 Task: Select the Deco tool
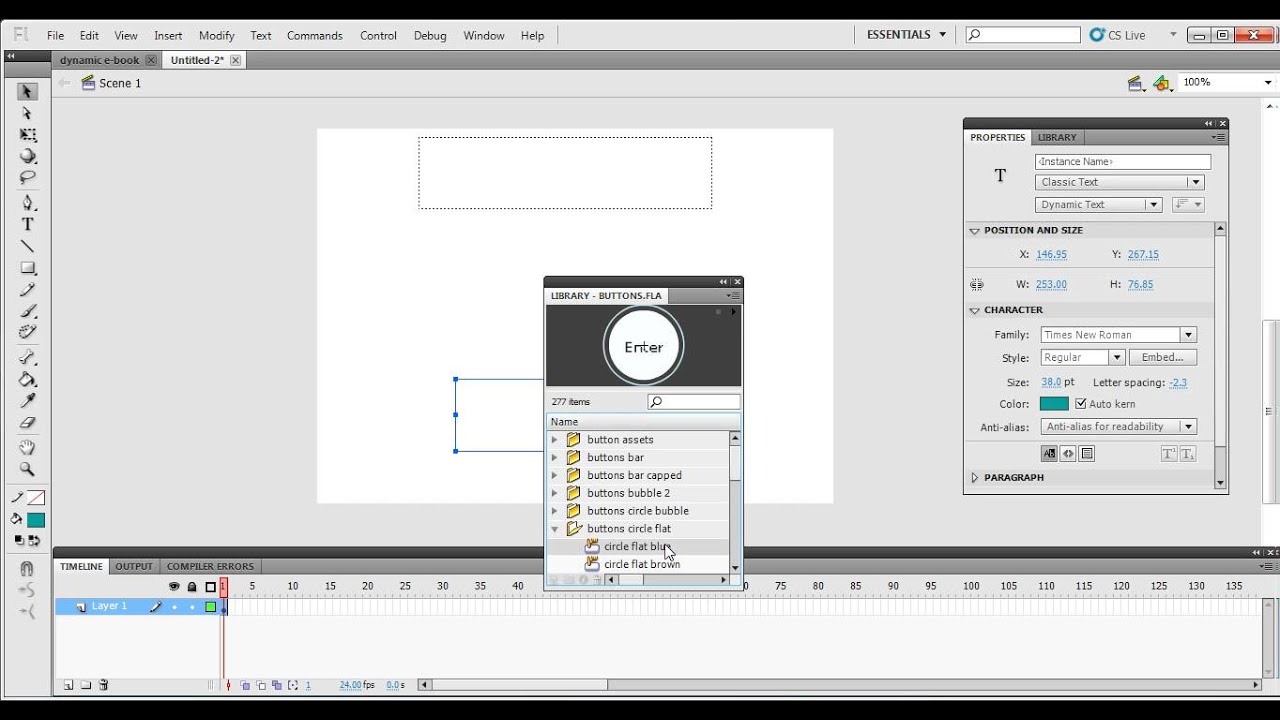[28, 333]
